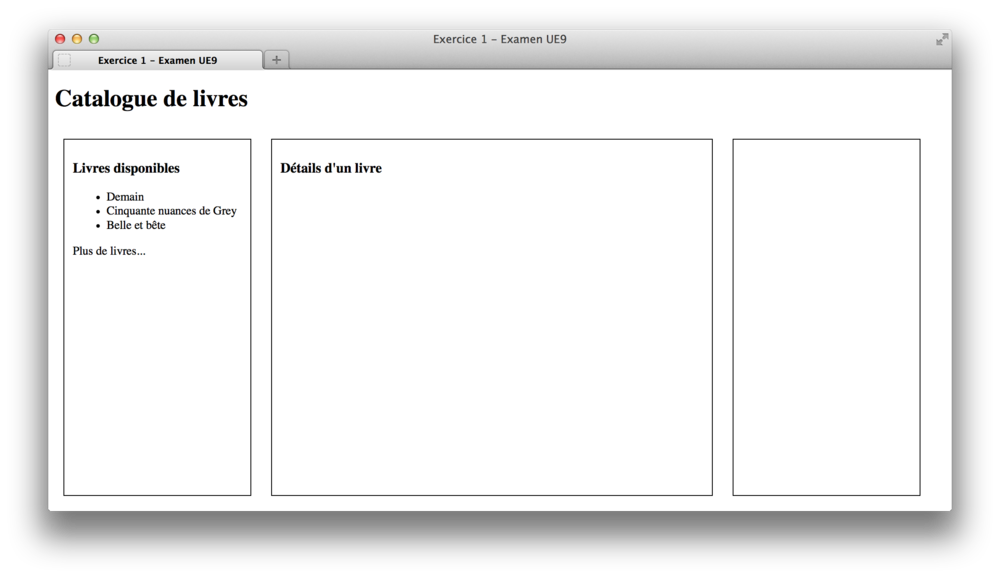This screenshot has width=1000, height=578.
Task: Minimize the window with the yellow button
Action: [77, 39]
